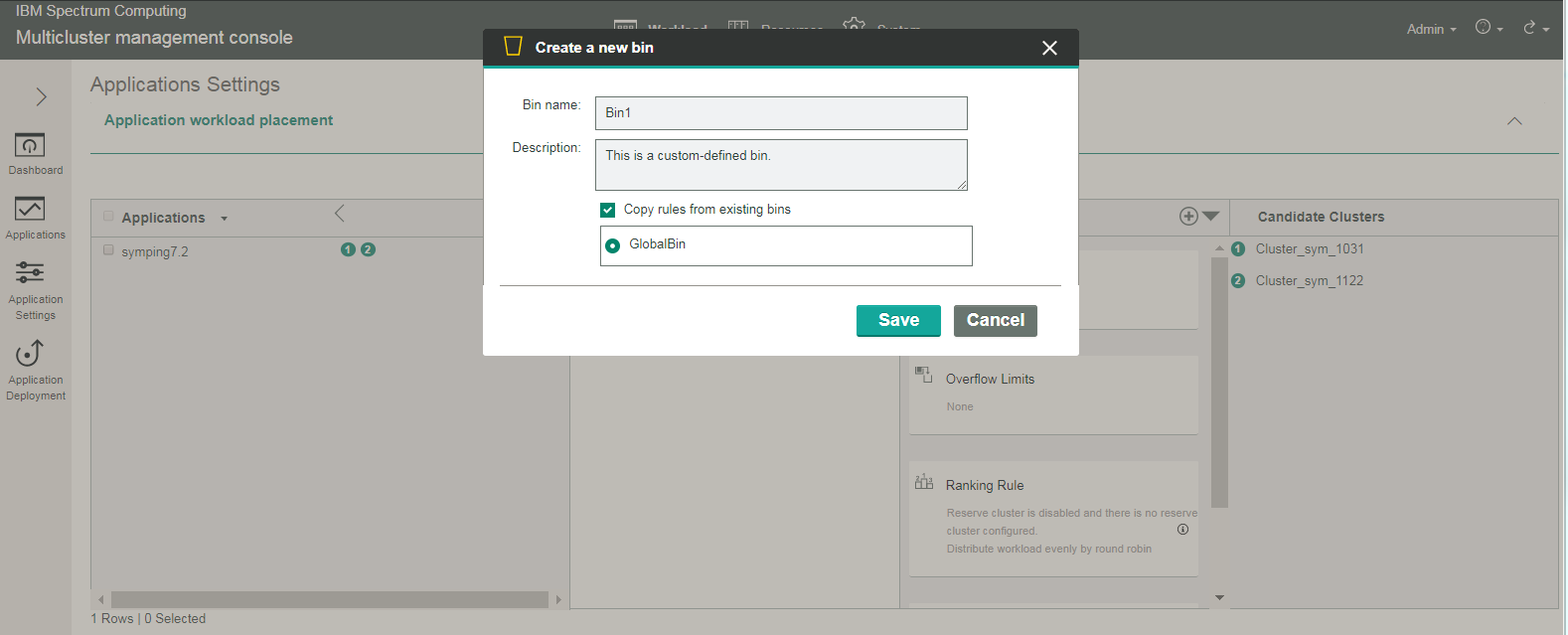The width and height of the screenshot is (1568, 635).
Task: Click the Overflow Limits card icon
Action: (x=924, y=375)
